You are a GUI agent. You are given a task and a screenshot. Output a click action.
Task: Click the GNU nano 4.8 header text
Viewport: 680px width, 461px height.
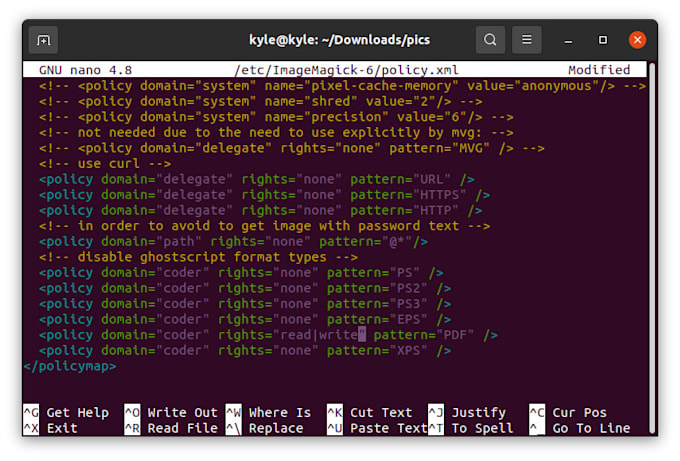tap(85, 70)
